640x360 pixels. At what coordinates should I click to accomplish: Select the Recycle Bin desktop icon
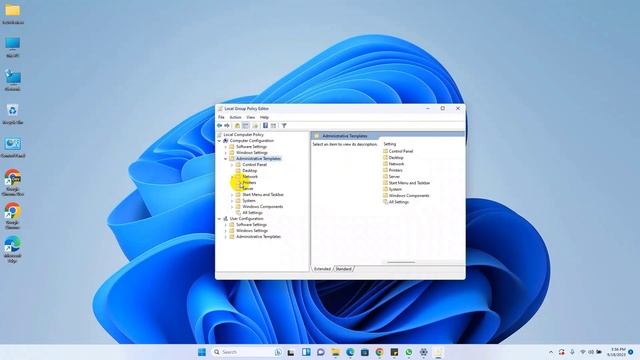pyautogui.click(x=13, y=114)
